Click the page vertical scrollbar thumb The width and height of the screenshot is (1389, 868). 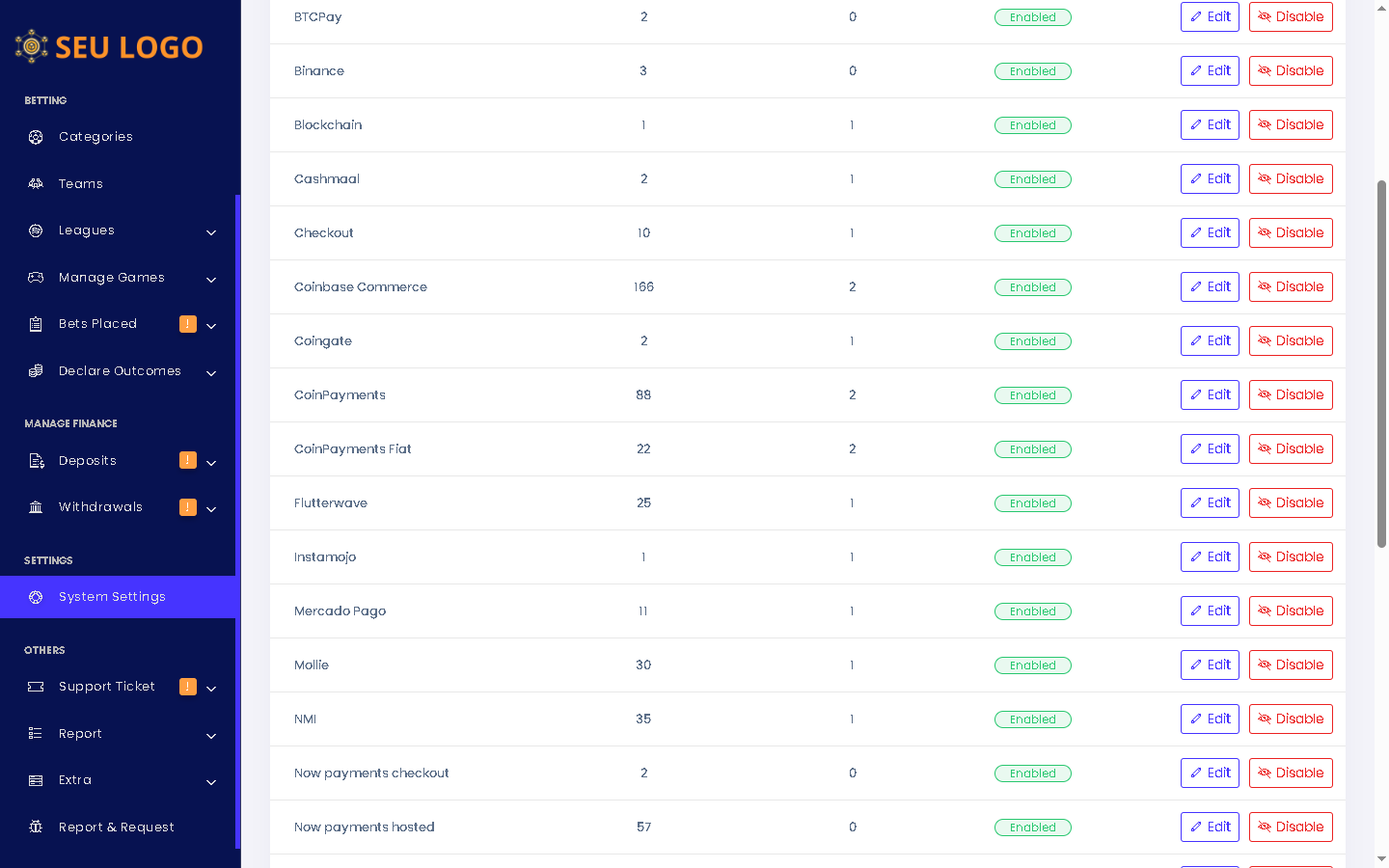[x=1381, y=364]
